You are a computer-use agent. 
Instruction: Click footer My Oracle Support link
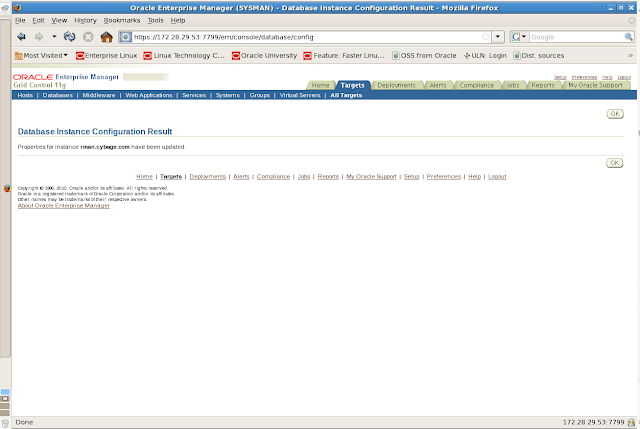point(371,176)
